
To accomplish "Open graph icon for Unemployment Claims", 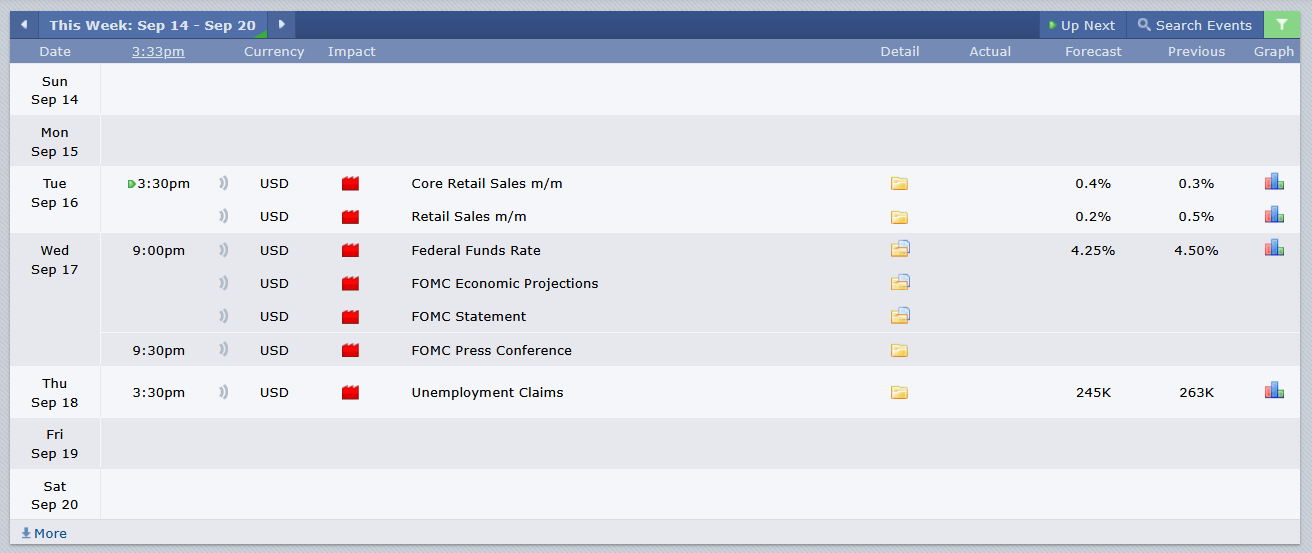I will coord(1274,391).
